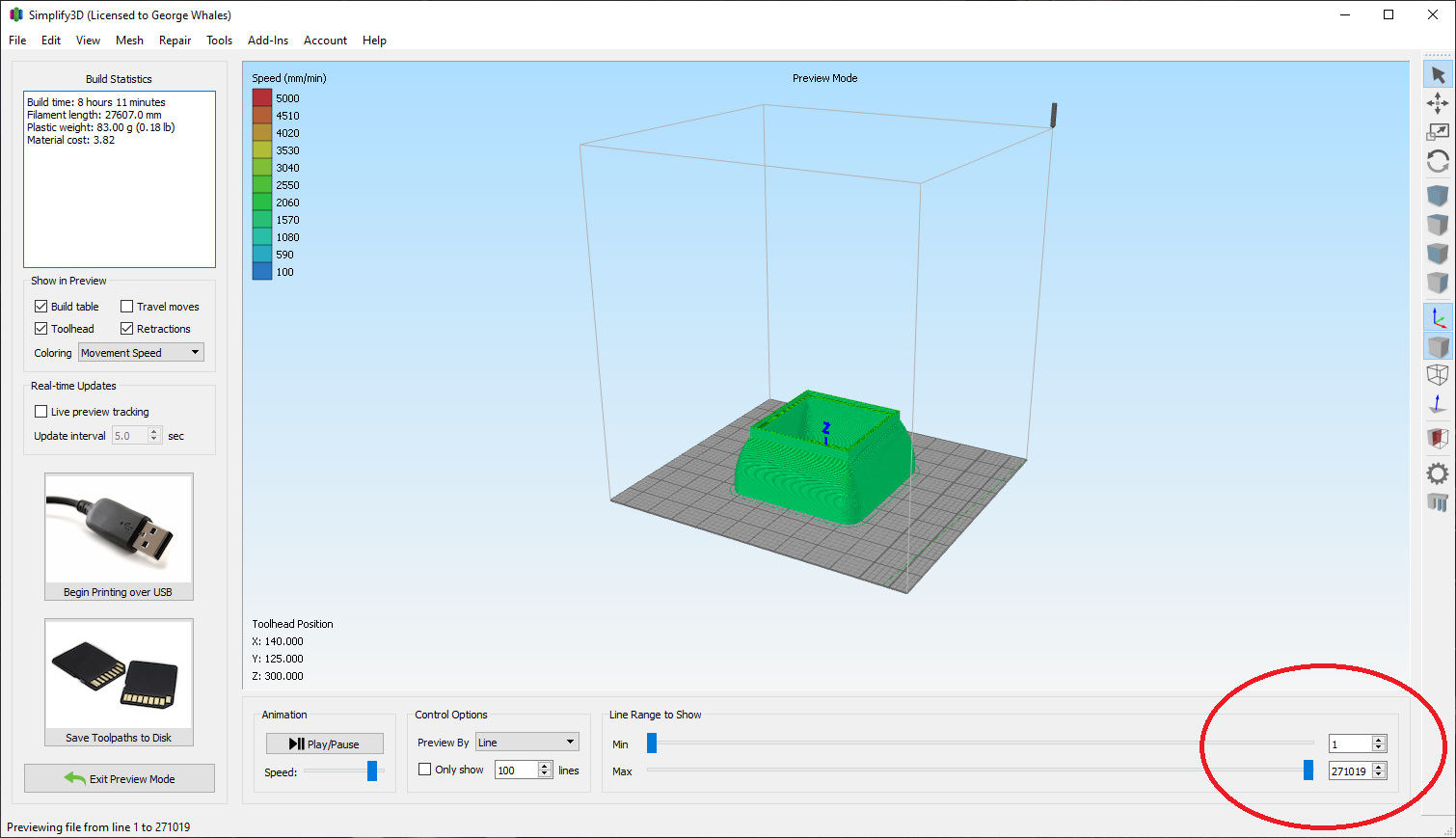1456x838 pixels.
Task: Open the Mesh menu
Action: [129, 41]
